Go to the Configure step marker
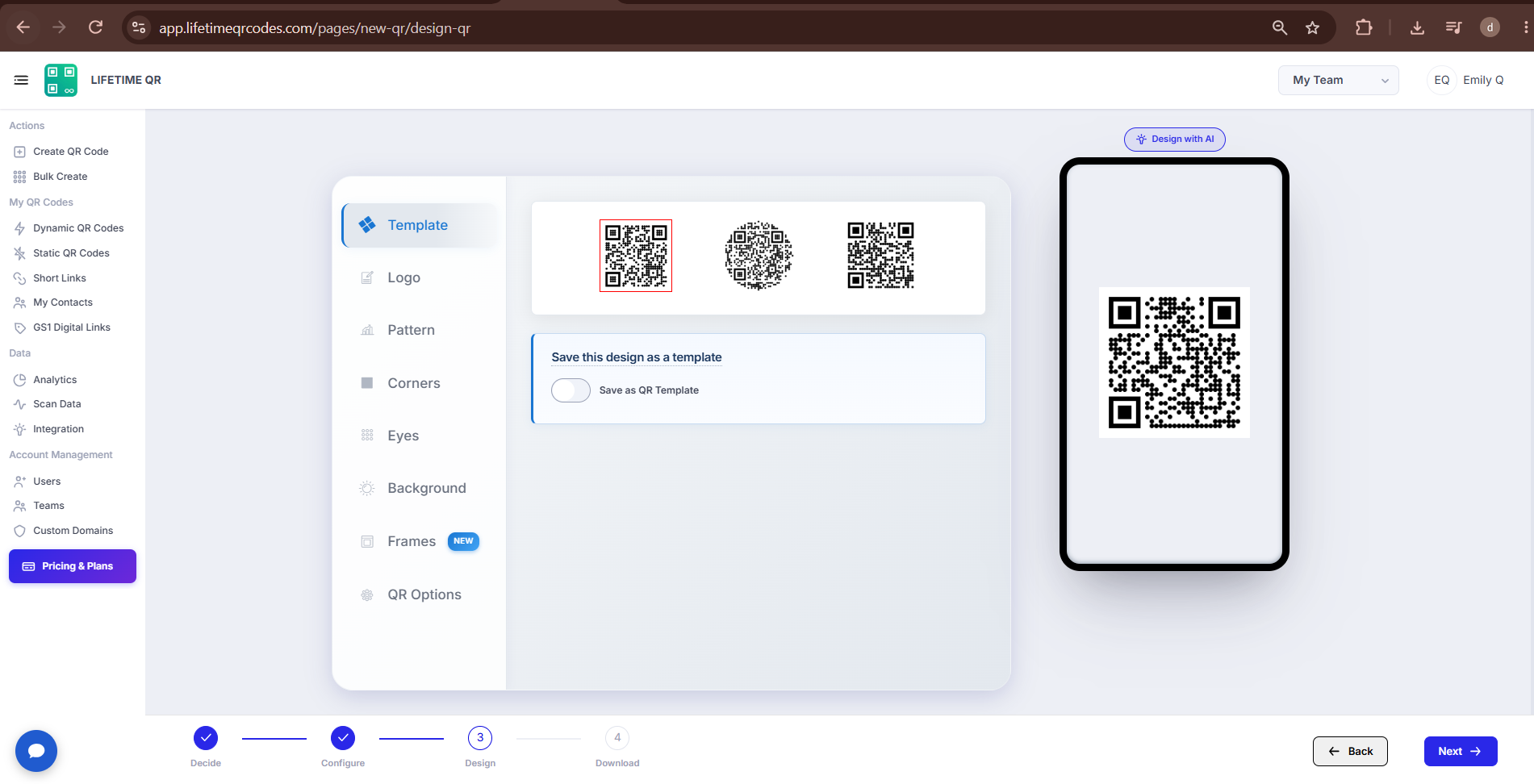The image size is (1534, 784). [x=343, y=738]
